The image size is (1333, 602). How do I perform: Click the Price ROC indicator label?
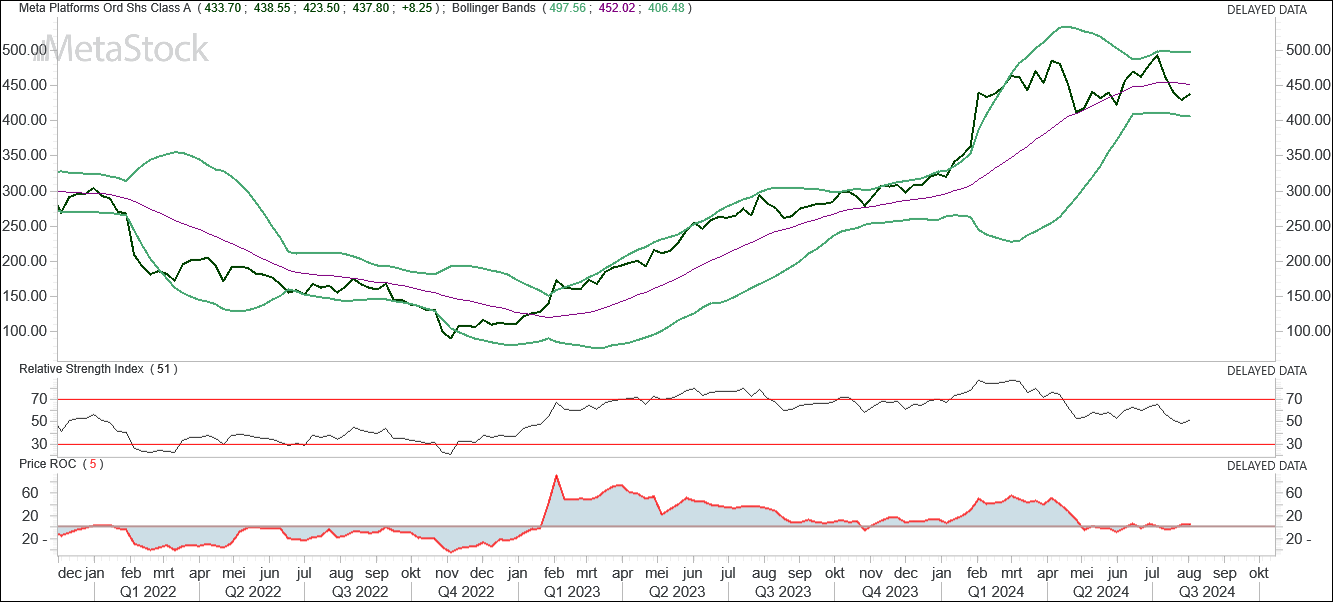52,464
